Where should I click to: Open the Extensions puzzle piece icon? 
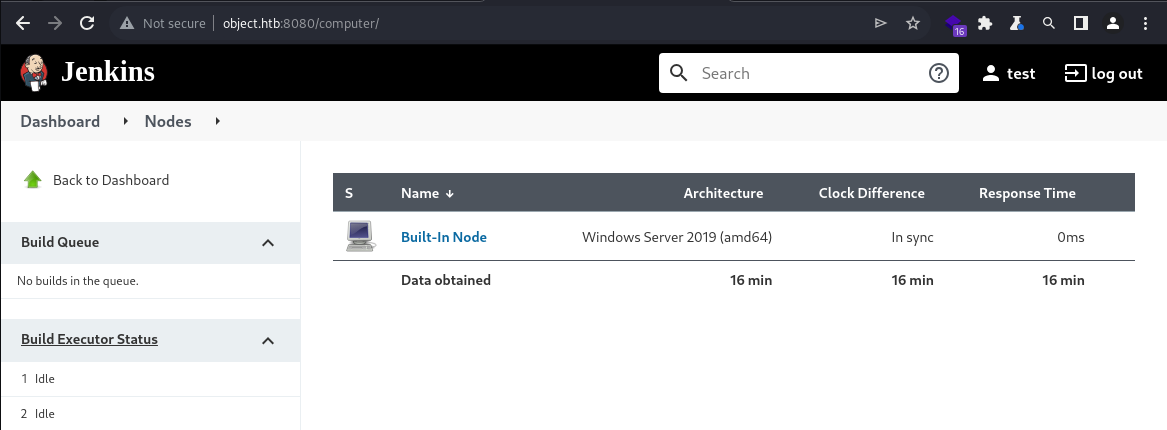tap(985, 23)
